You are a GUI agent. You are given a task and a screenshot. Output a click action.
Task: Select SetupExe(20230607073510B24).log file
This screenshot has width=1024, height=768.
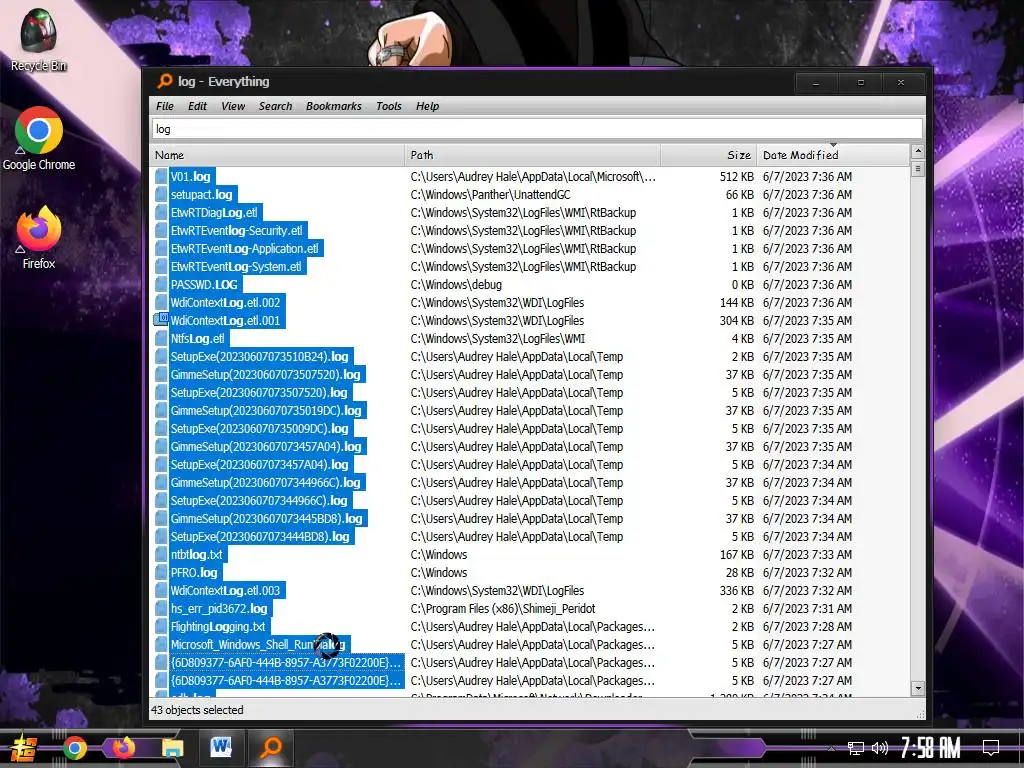(x=260, y=357)
